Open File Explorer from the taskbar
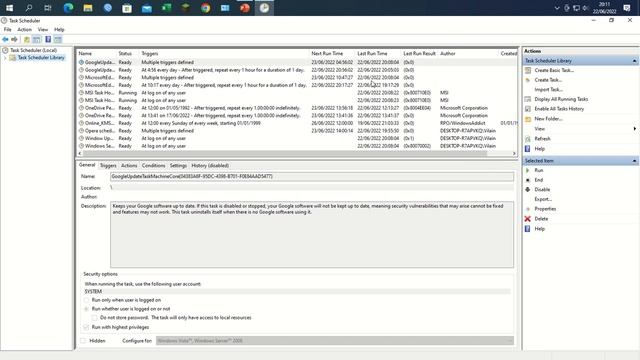 click(88, 8)
